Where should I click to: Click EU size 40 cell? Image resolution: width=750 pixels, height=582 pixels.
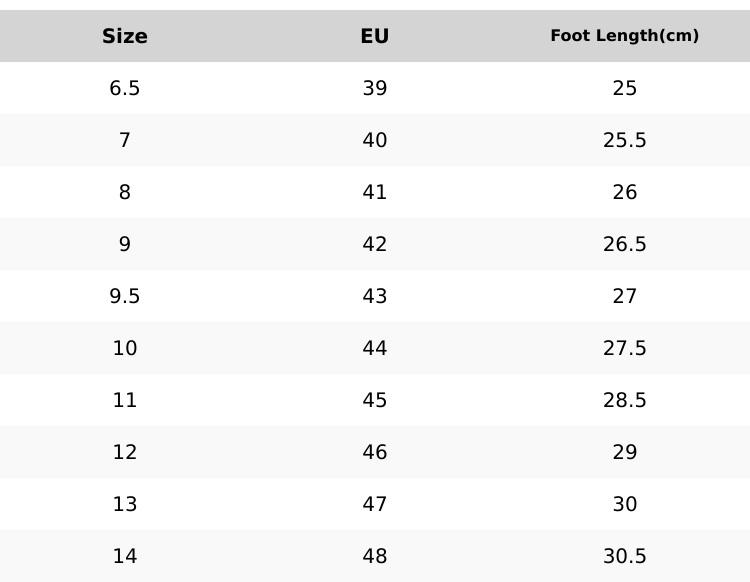[375, 140]
